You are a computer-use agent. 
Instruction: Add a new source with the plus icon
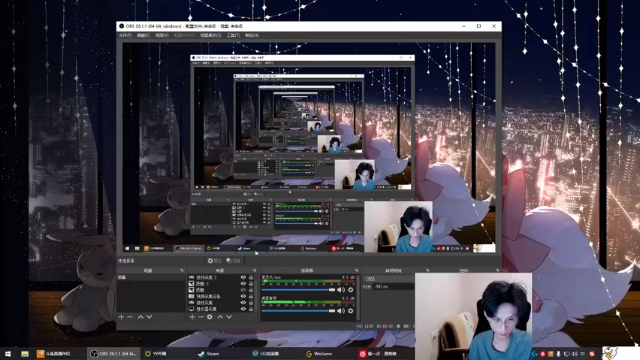pos(192,317)
